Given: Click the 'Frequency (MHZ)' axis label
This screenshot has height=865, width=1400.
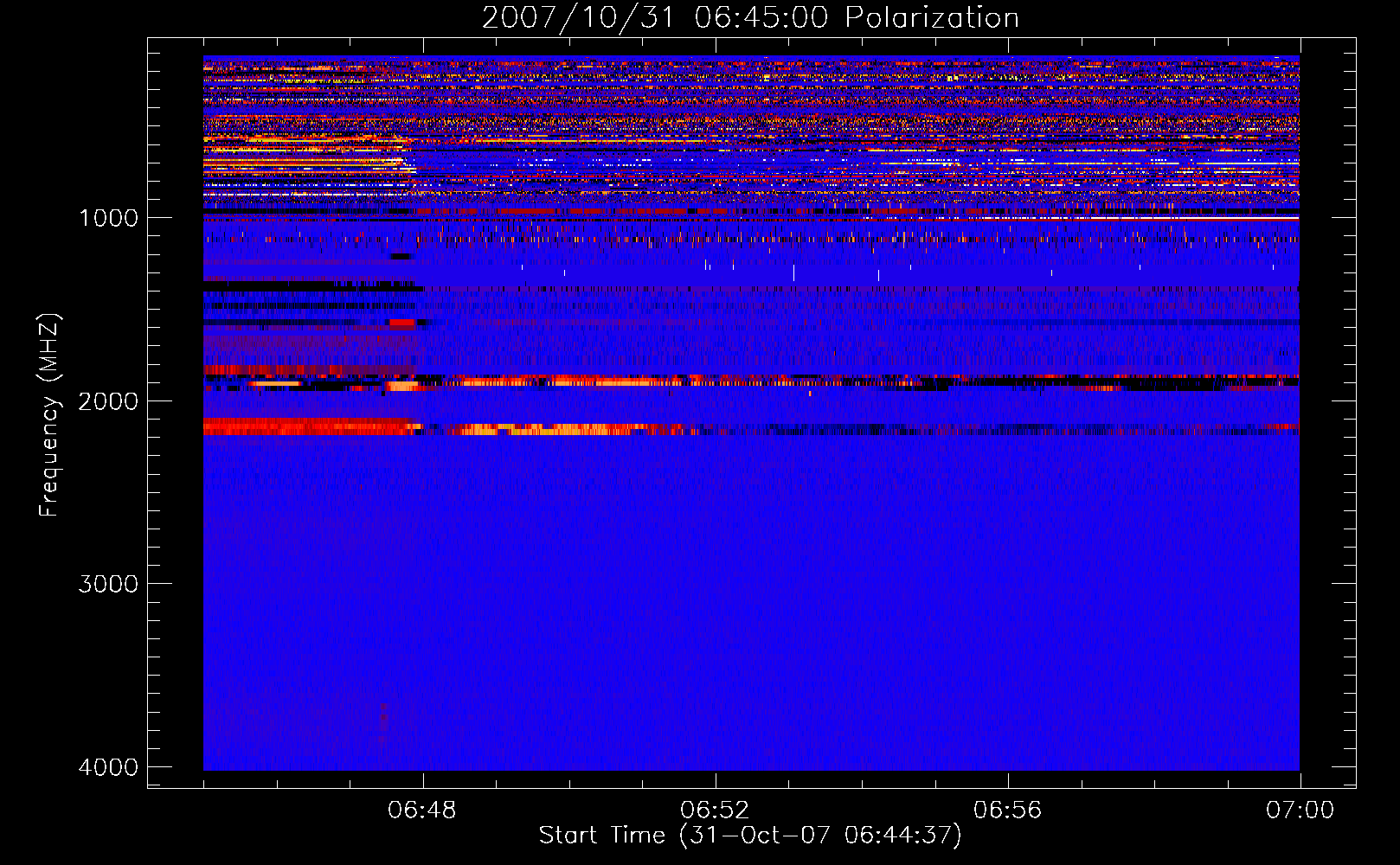Looking at the screenshot, I should [49, 415].
